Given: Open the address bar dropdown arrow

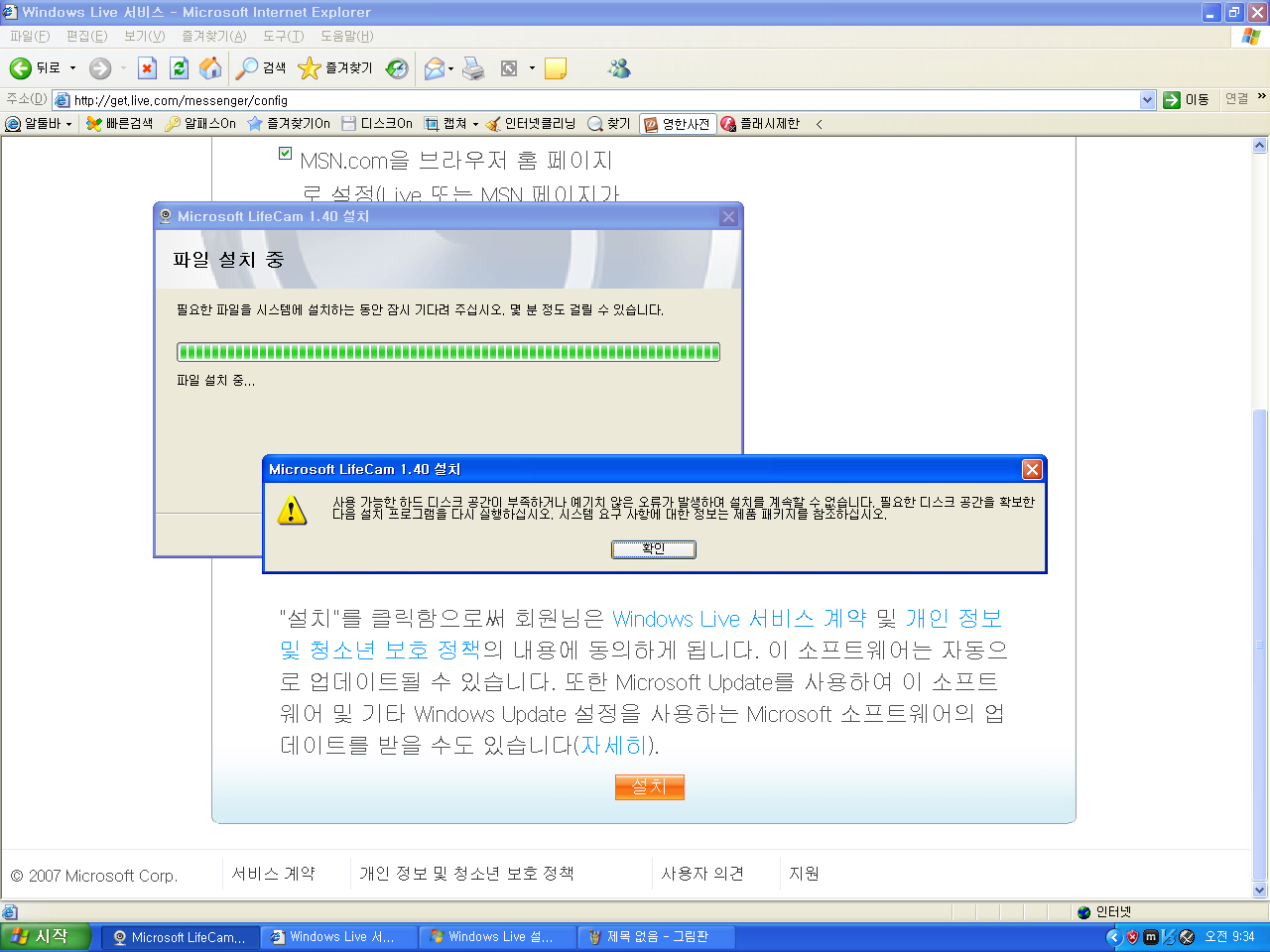Looking at the screenshot, I should tap(1148, 99).
